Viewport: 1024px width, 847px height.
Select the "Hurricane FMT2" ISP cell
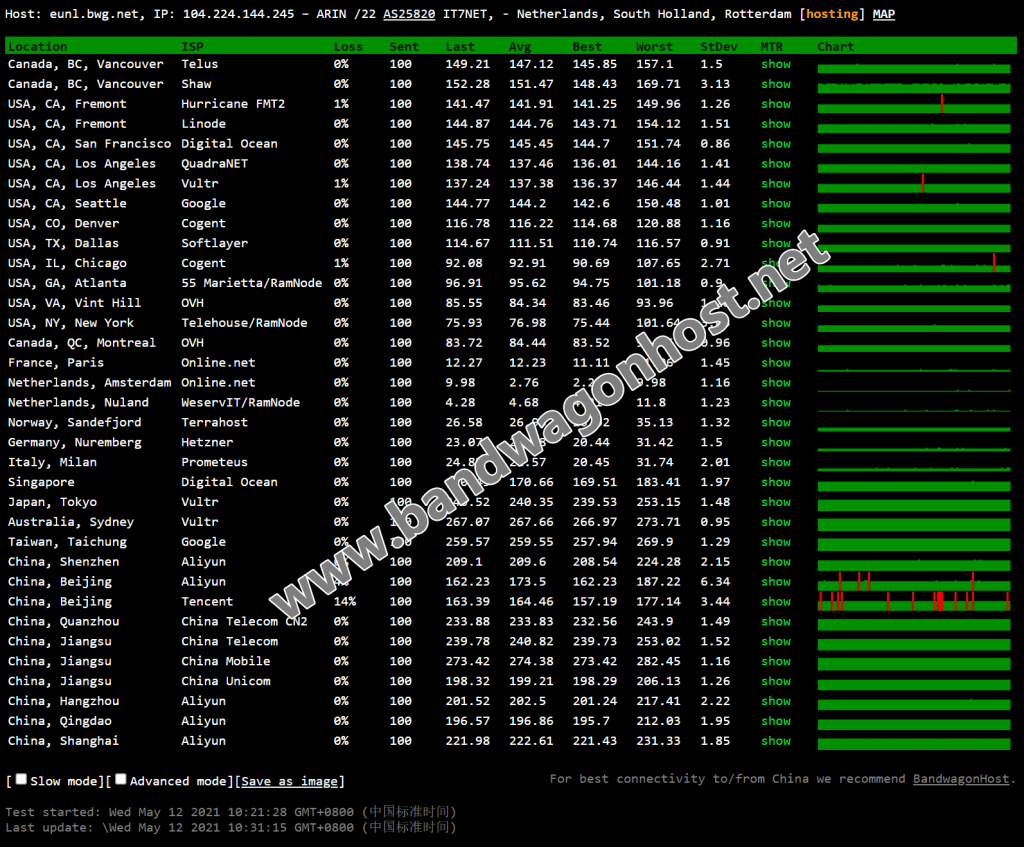pos(233,104)
